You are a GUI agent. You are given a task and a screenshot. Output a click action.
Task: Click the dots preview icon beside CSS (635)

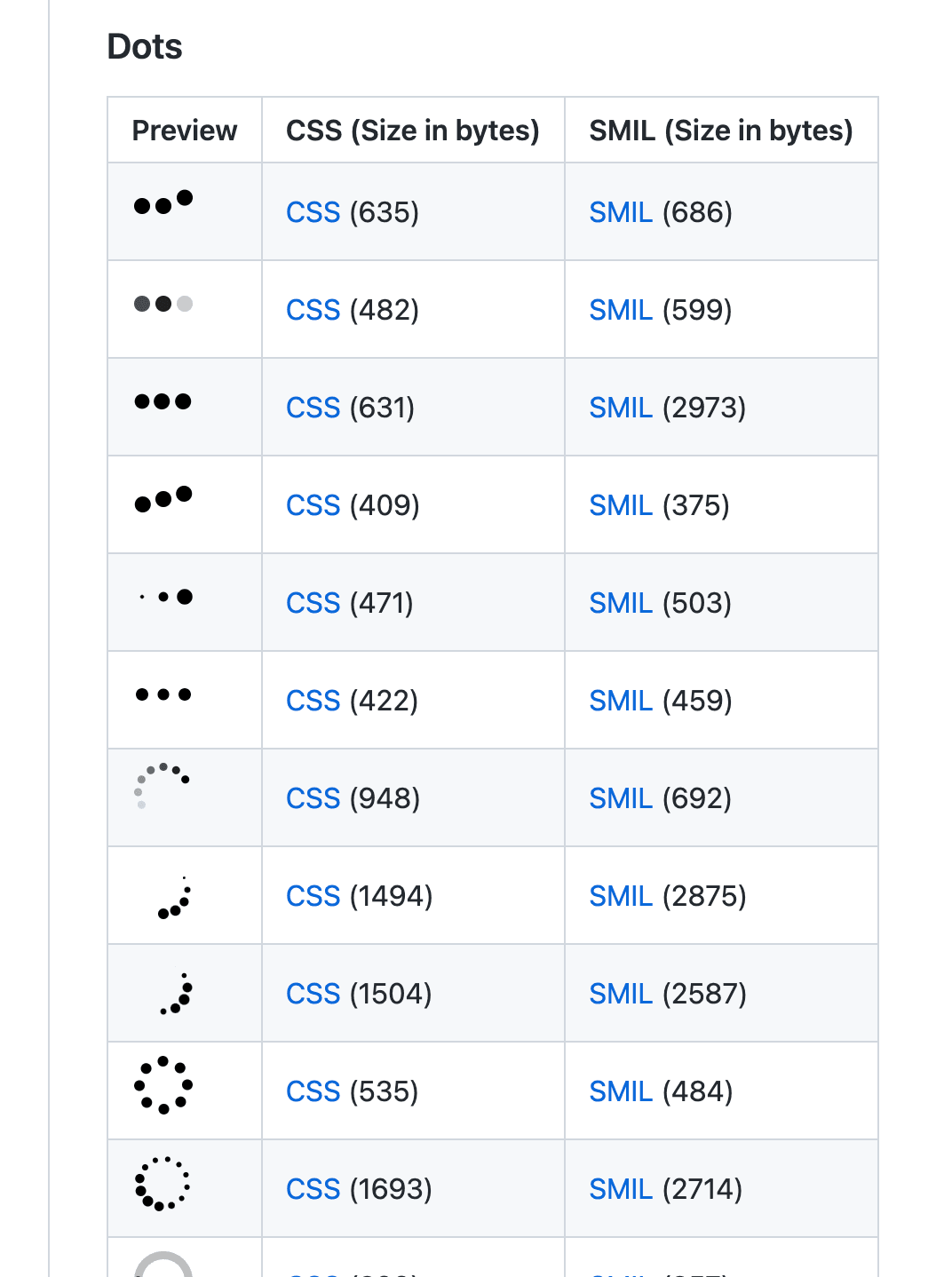(163, 203)
